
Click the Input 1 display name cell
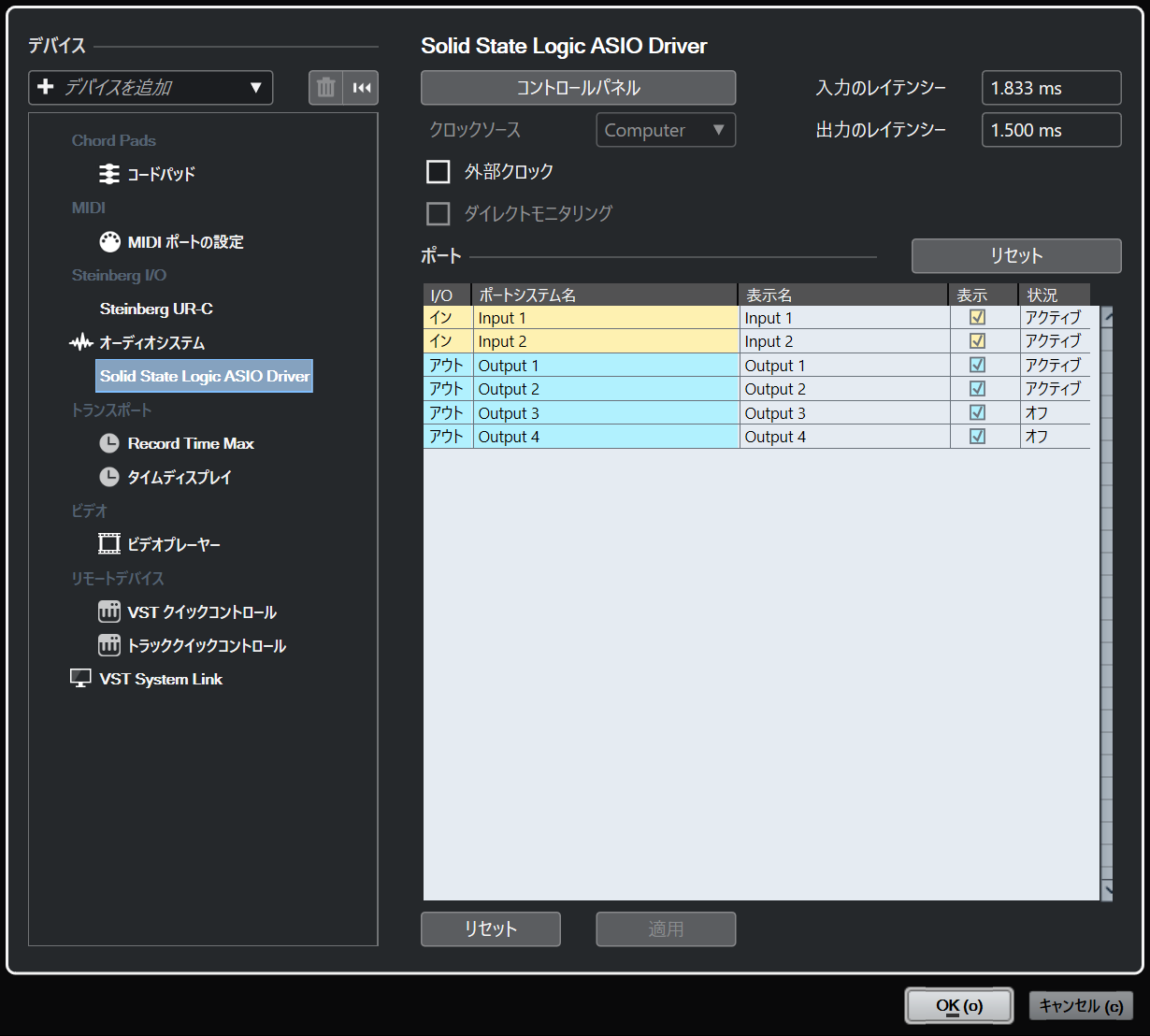[x=844, y=318]
